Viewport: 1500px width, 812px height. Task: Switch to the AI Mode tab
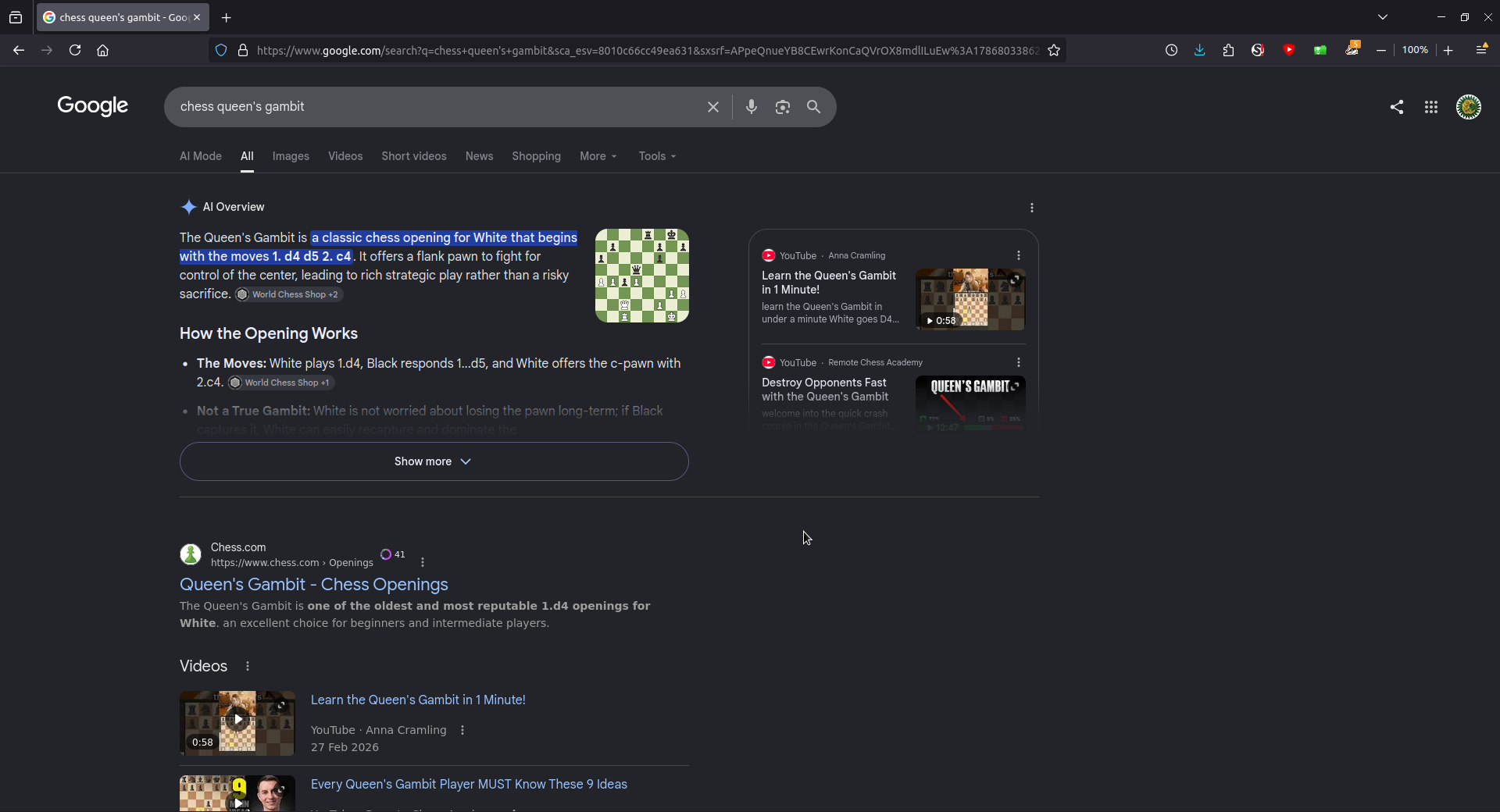[x=201, y=156]
